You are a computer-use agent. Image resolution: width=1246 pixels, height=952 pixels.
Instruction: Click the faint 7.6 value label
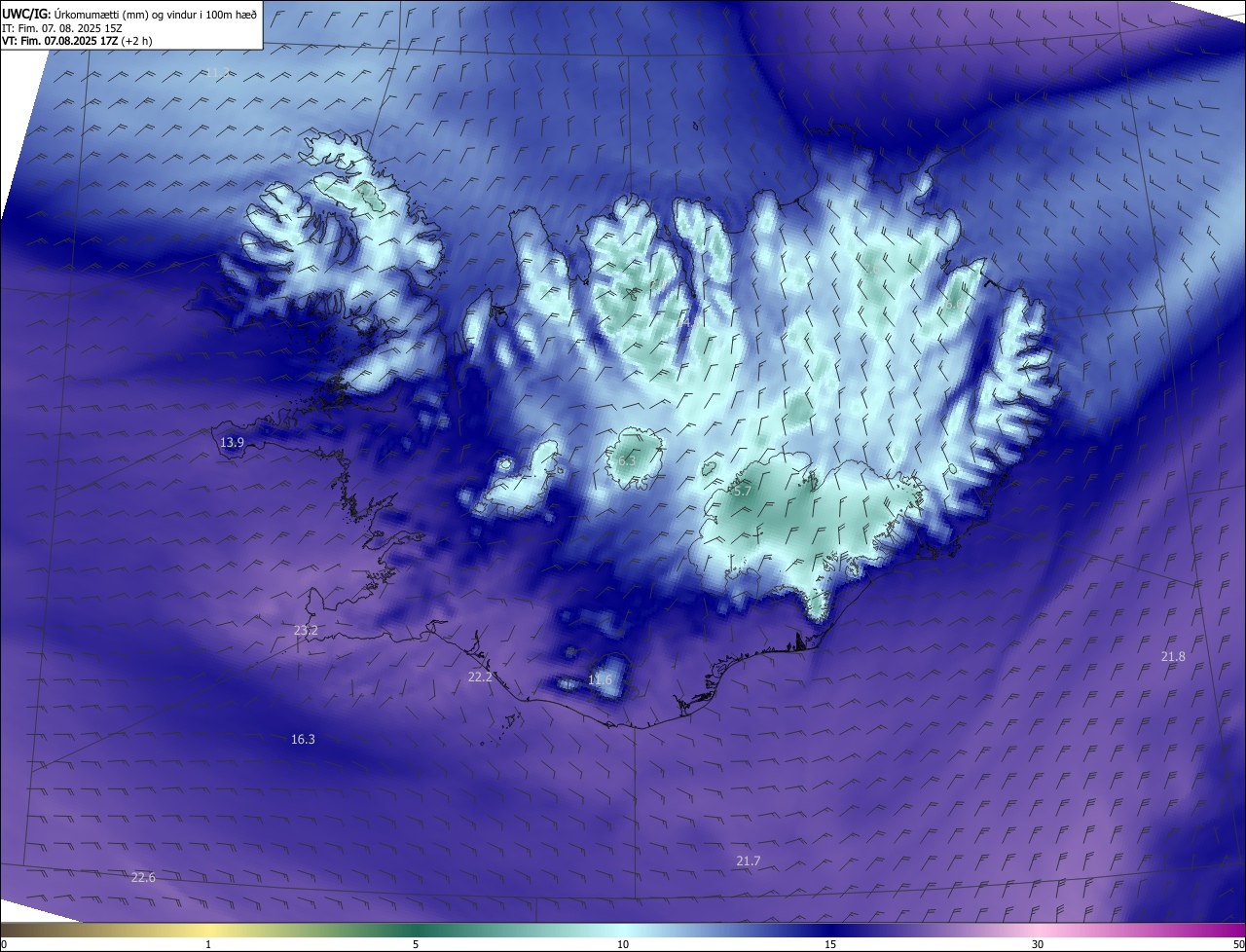tap(872, 270)
